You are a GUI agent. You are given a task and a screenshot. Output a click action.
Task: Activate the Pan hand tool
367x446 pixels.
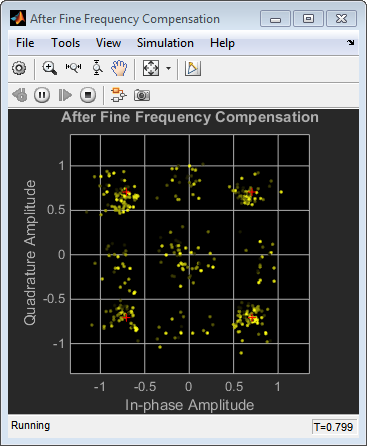pyautogui.click(x=119, y=68)
